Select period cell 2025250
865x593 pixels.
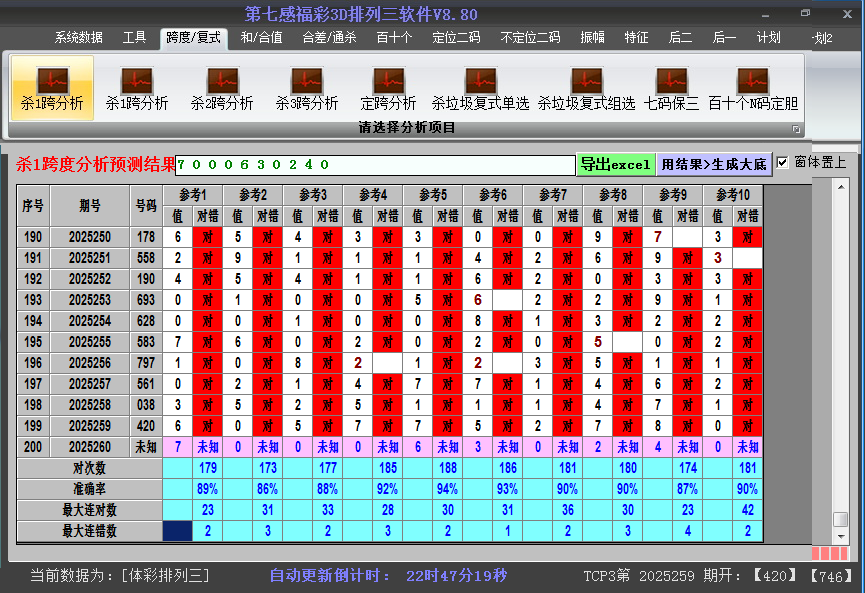(90, 237)
